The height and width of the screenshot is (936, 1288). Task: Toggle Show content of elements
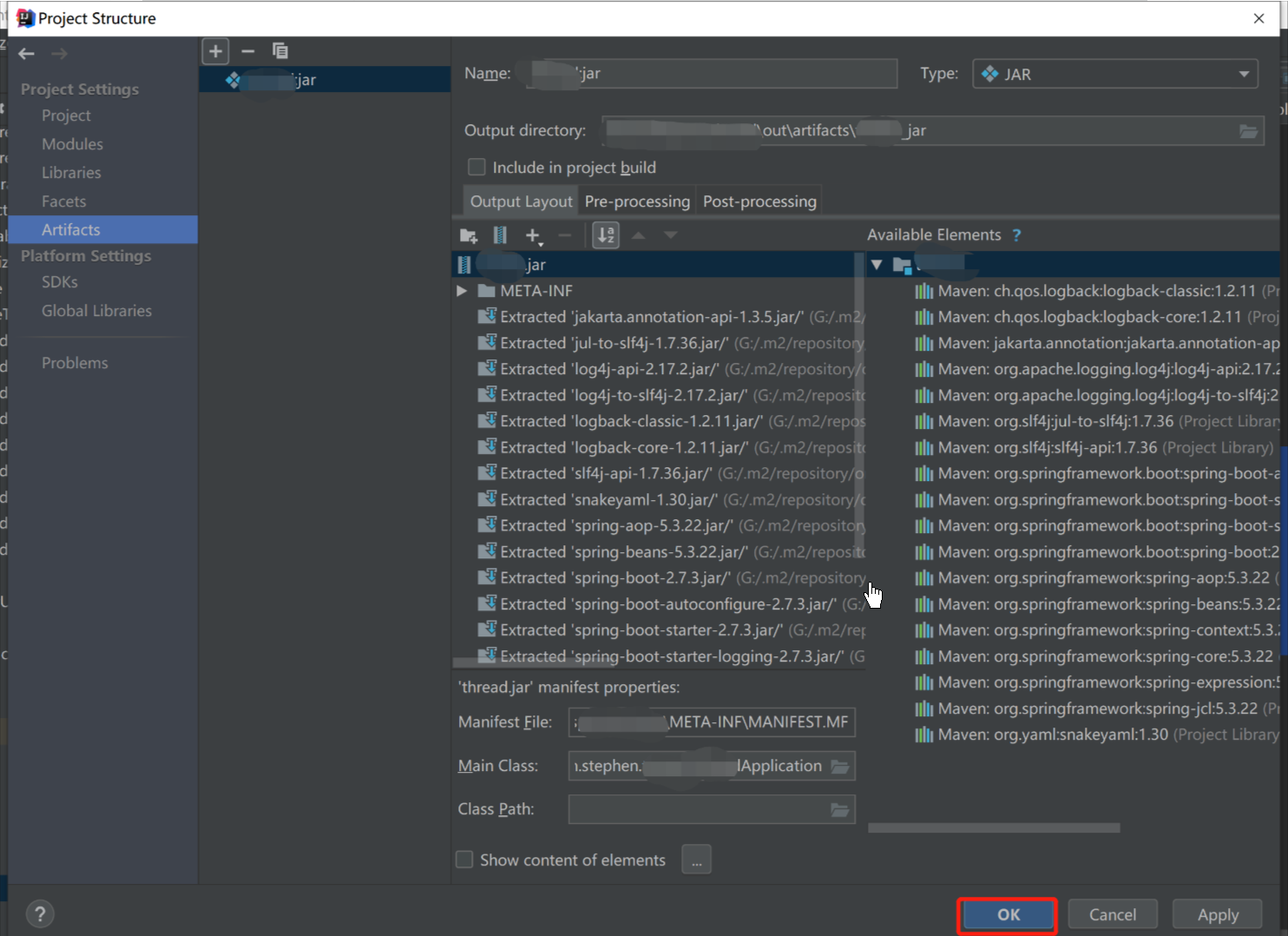(464, 860)
